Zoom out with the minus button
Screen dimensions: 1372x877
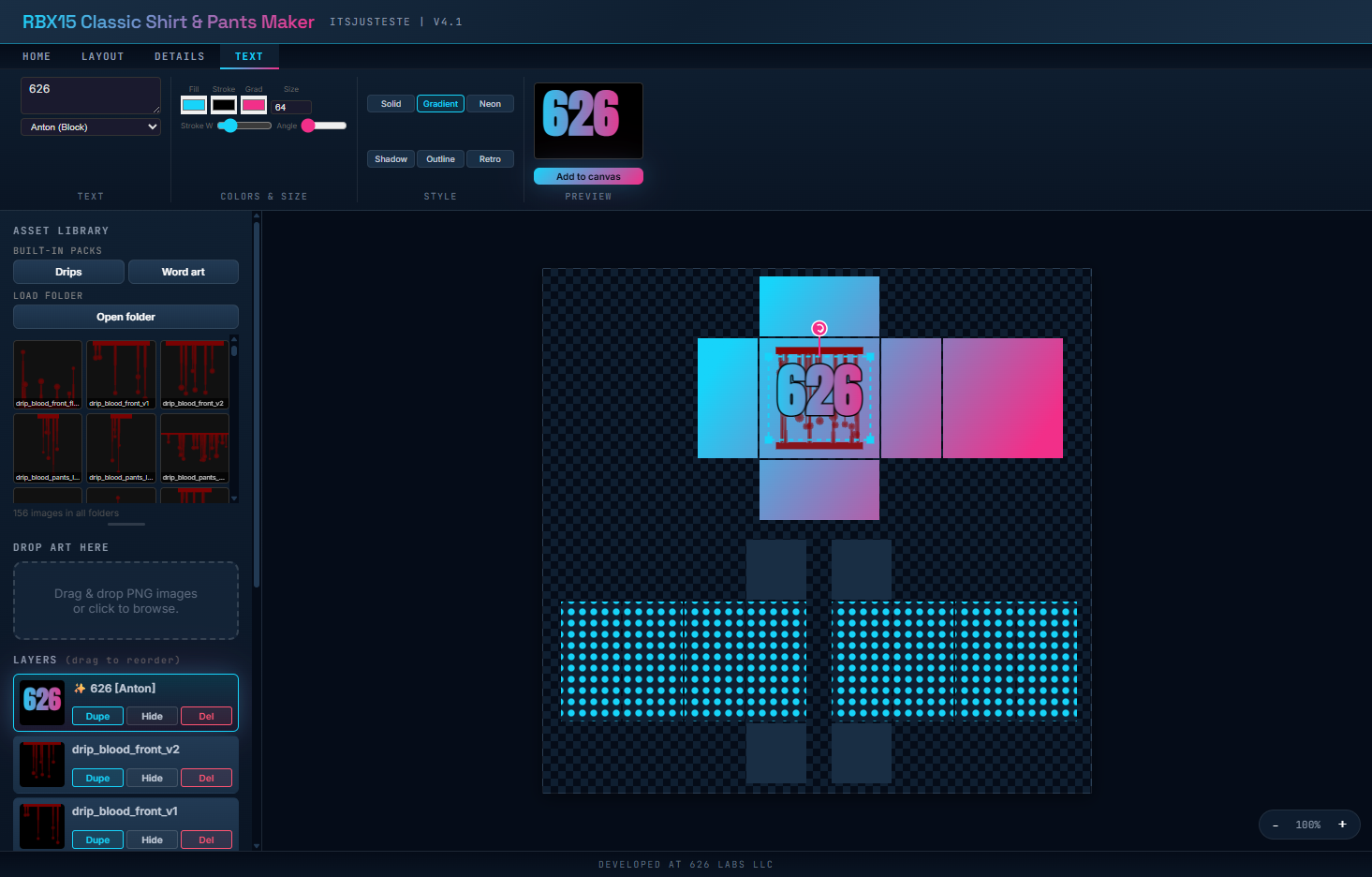pyautogui.click(x=1276, y=825)
